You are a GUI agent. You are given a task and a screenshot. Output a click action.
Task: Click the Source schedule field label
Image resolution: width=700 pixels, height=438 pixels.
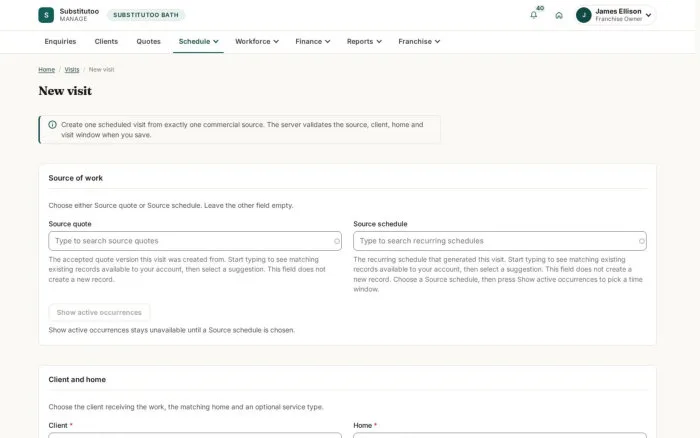point(380,224)
